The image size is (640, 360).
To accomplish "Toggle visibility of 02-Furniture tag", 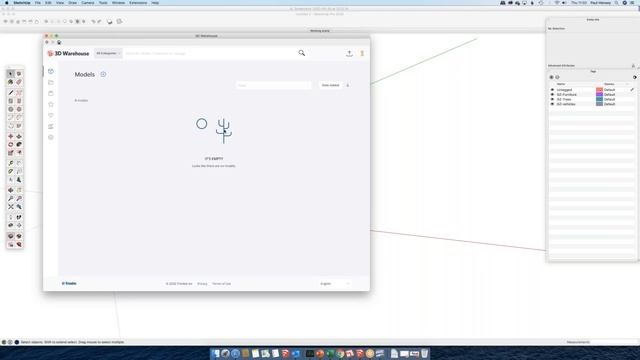I will coord(552,95).
